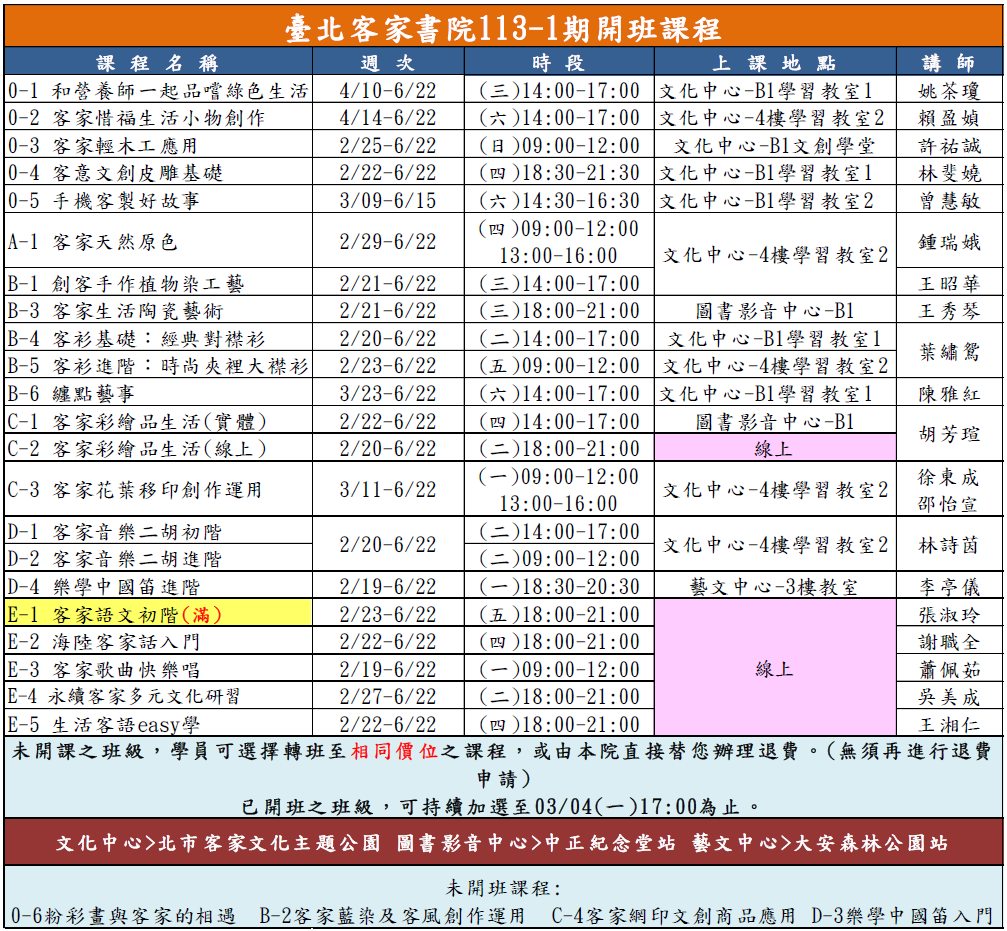Screen dimensions: 1007x931
Task: Click the 課程名稱 column header
Action: 158,62
